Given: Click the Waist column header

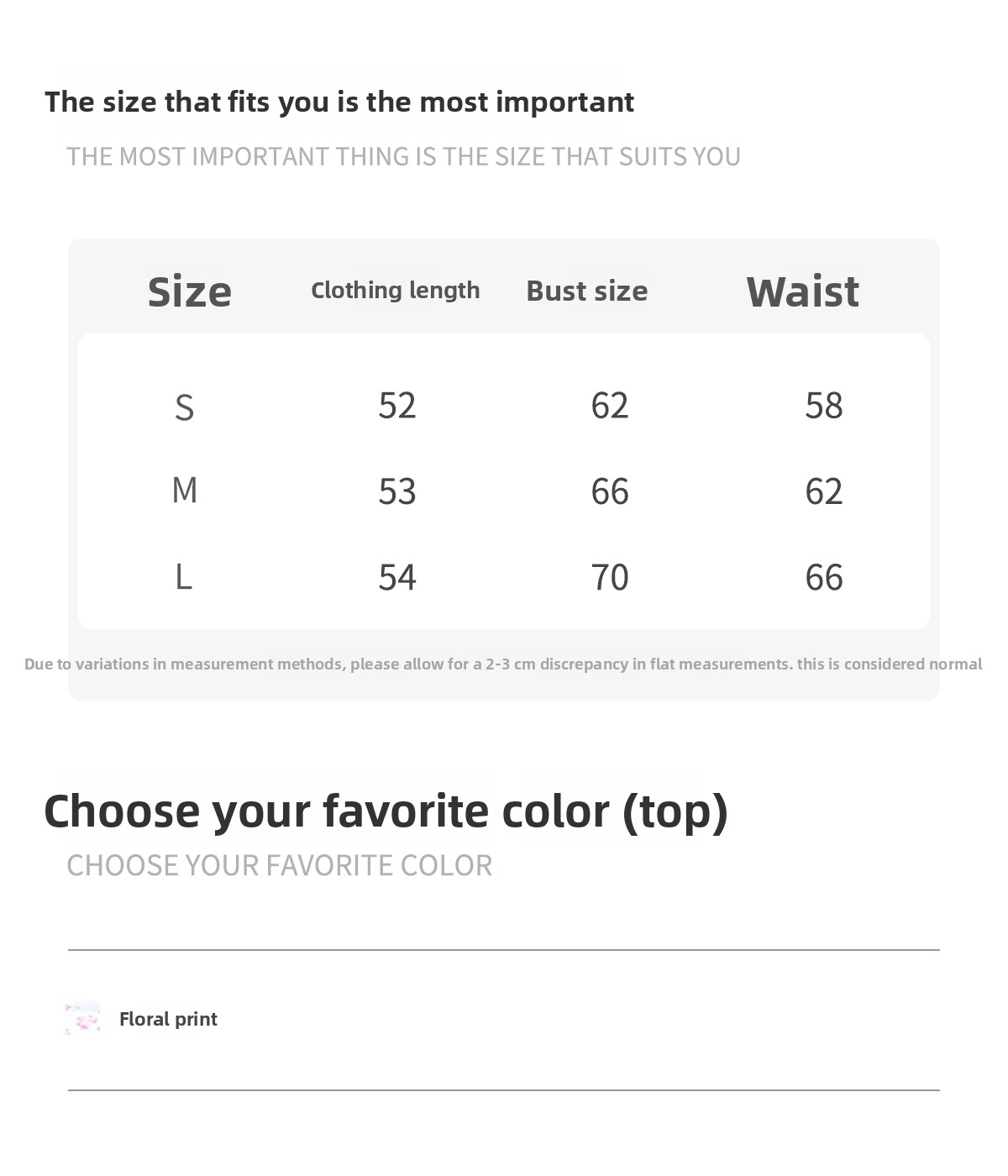Looking at the screenshot, I should pos(803,291).
